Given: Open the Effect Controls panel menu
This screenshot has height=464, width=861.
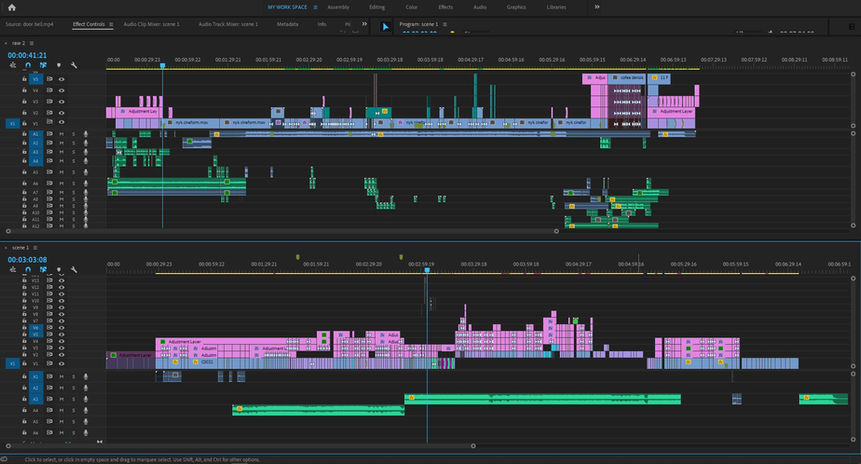Looking at the screenshot, I should coord(111,23).
